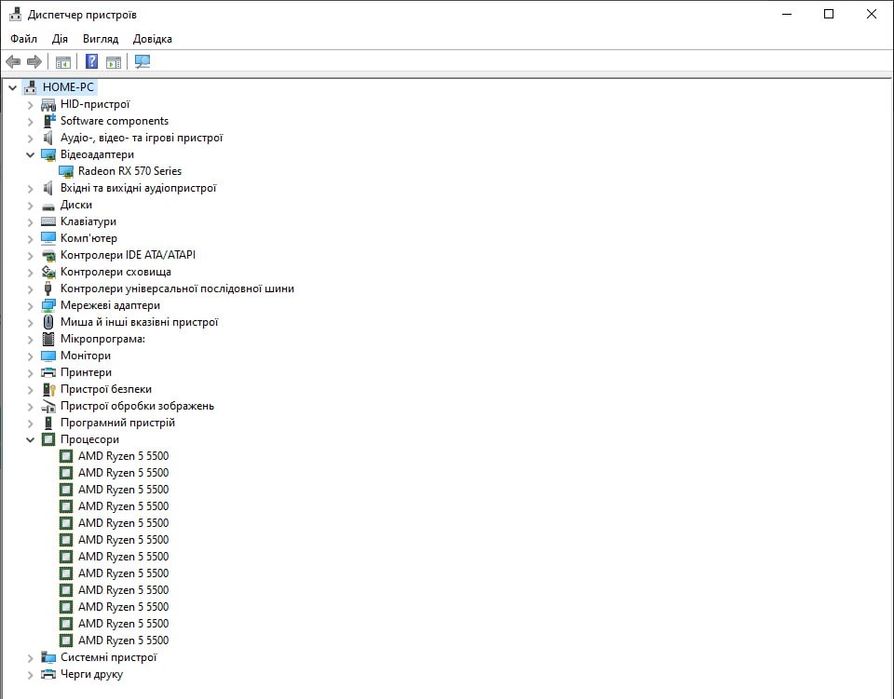Screen dimensions: 894x699
Task: Select the Radeon RX 570 Series entry
Action: (x=129, y=171)
